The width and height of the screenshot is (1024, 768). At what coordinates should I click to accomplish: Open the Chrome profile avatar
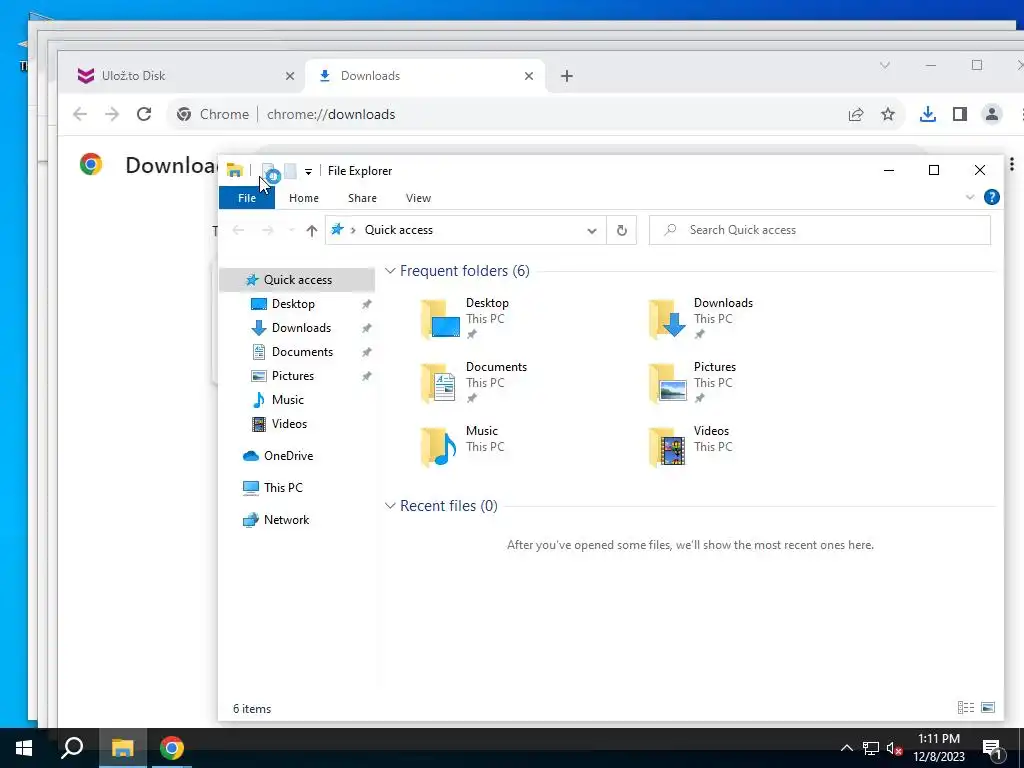(991, 114)
